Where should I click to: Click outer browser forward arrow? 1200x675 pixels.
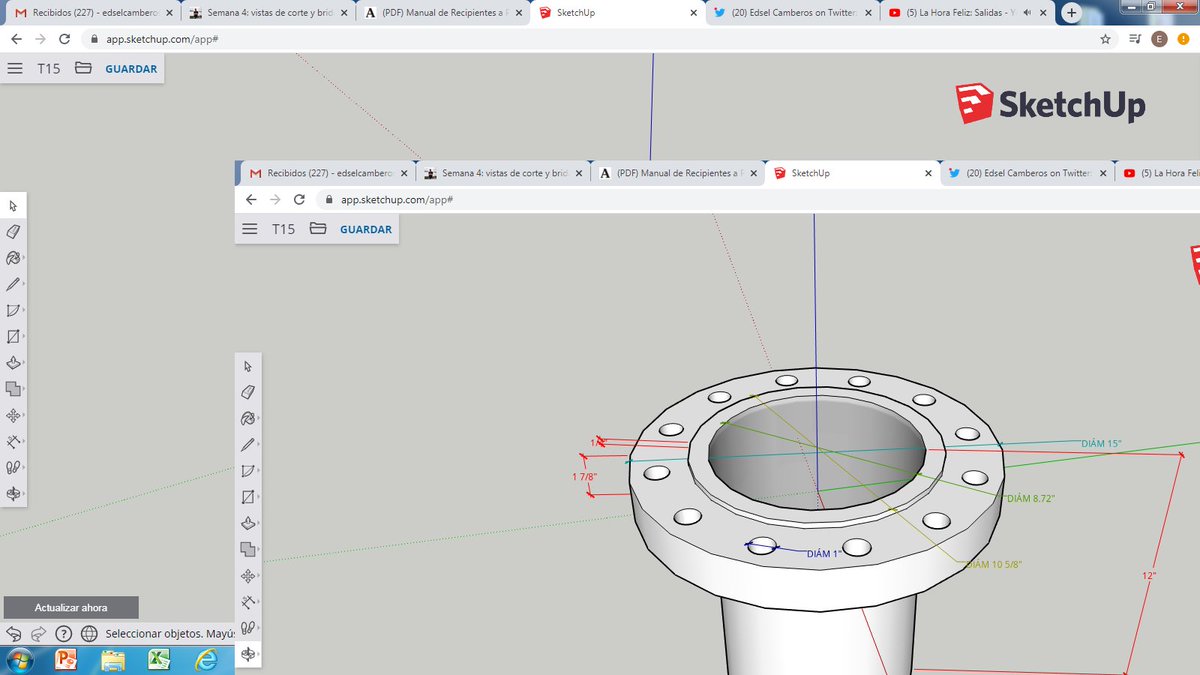click(40, 39)
